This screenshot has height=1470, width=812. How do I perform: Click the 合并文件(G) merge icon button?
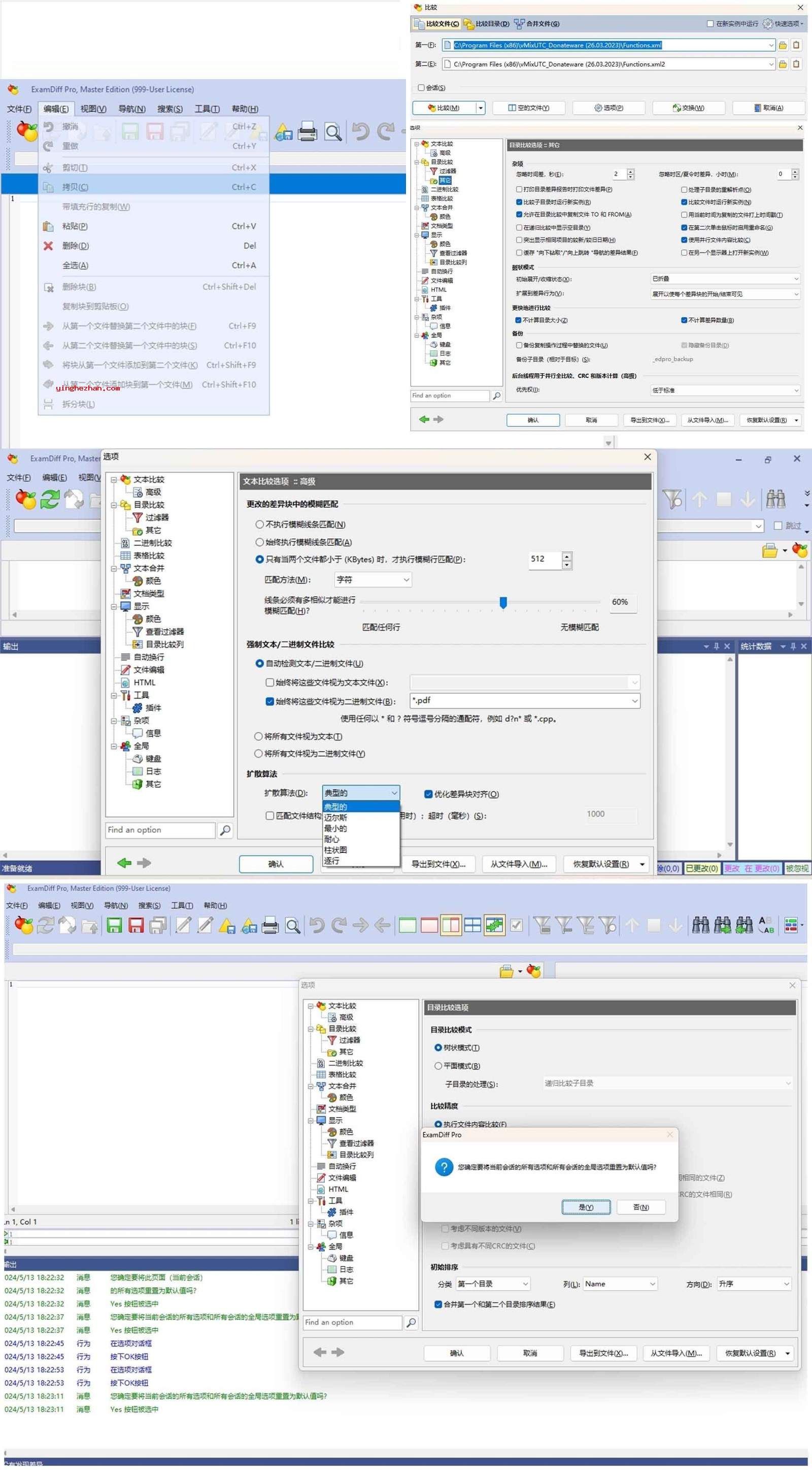[536, 24]
